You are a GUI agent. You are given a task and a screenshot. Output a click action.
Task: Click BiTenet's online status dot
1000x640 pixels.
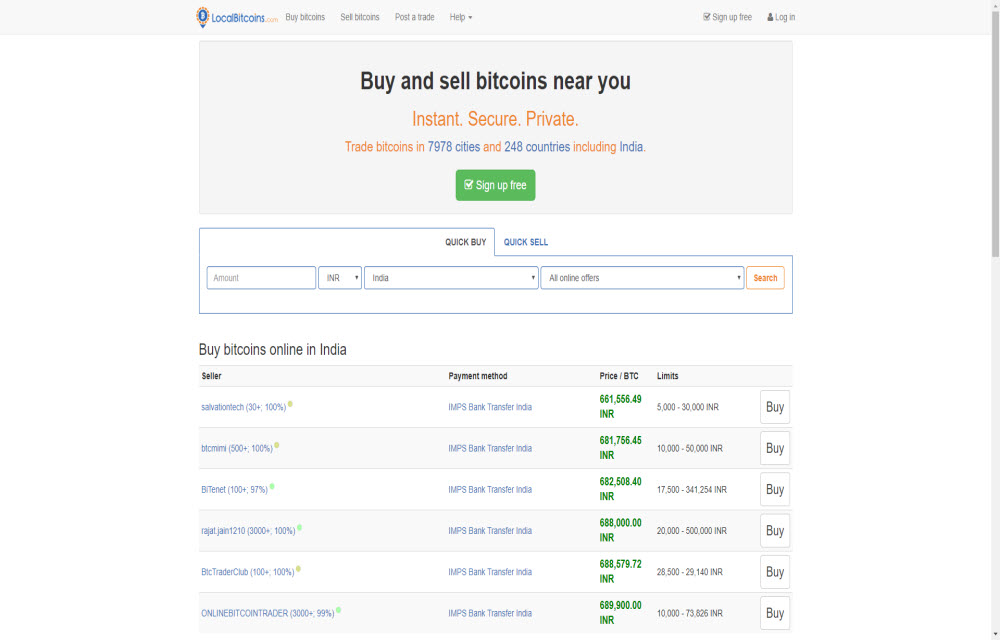click(x=272, y=486)
